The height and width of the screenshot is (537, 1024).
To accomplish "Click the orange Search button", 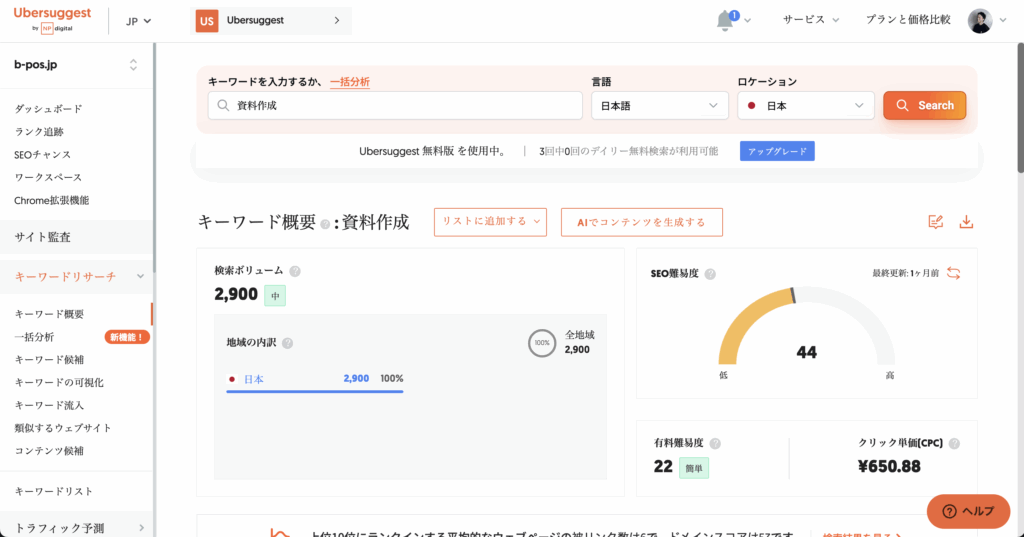I will (x=924, y=105).
